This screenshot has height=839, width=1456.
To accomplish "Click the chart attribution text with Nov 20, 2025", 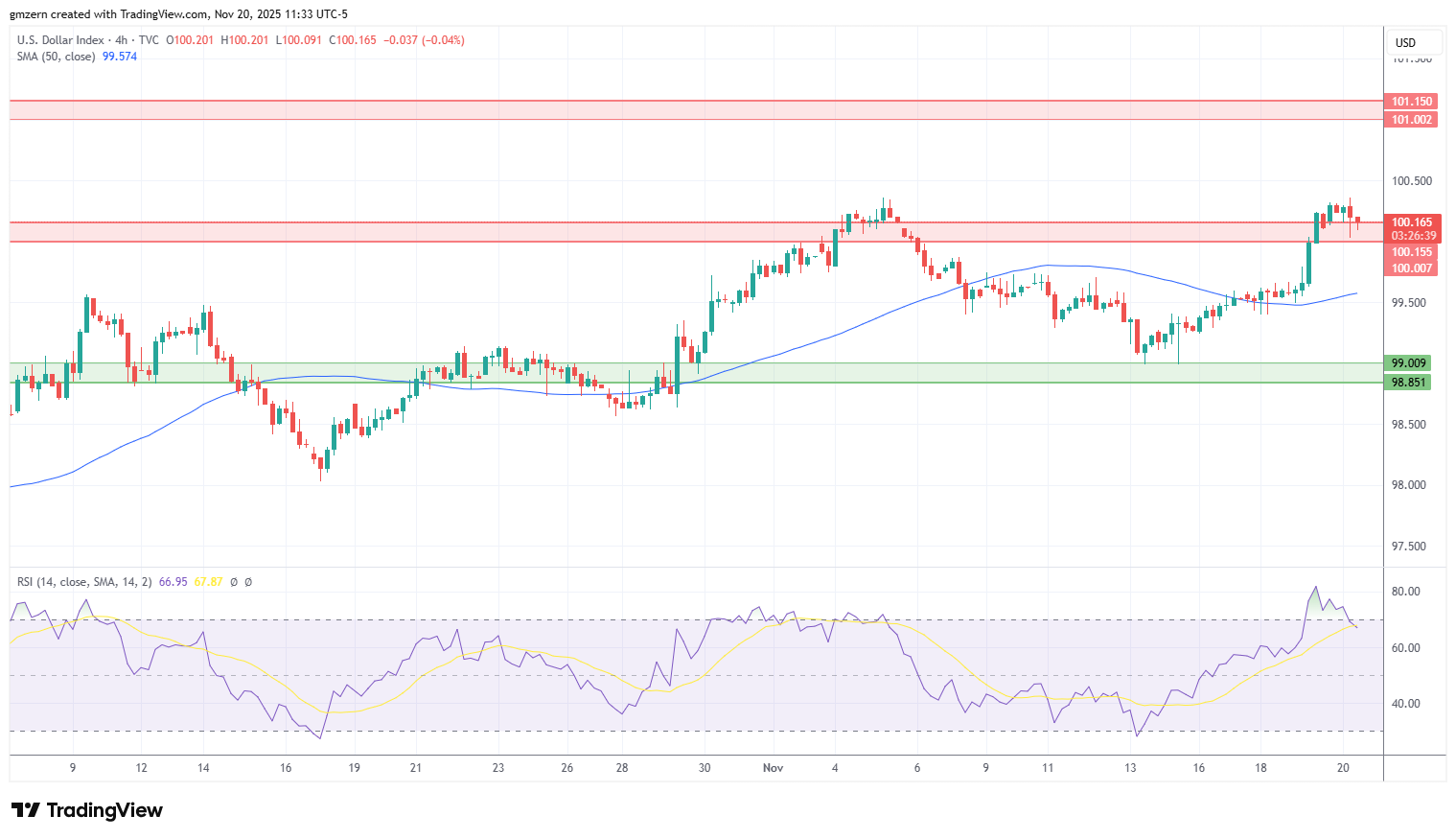I will [179, 14].
